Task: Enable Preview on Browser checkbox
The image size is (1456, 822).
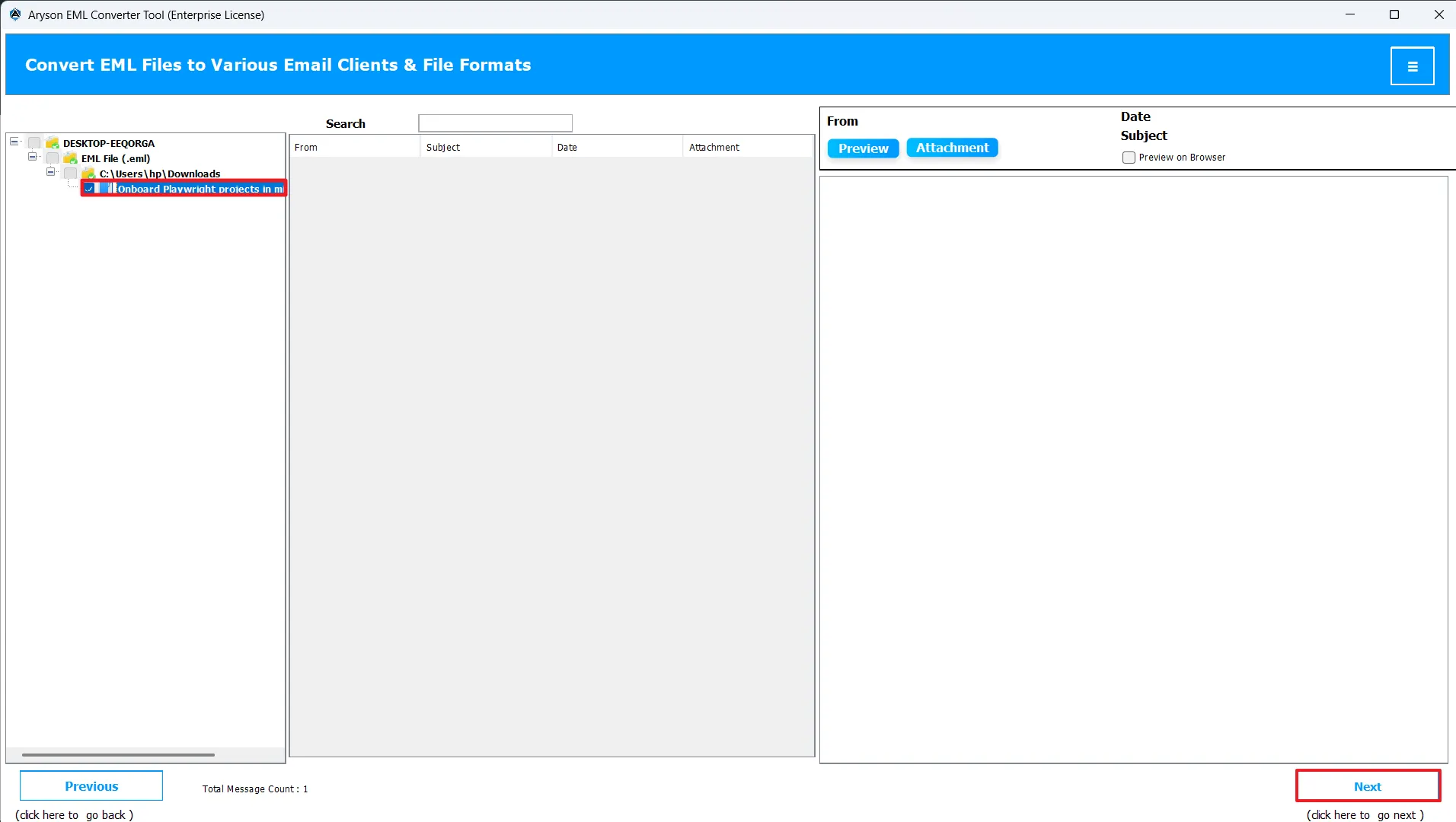Action: pos(1129,158)
